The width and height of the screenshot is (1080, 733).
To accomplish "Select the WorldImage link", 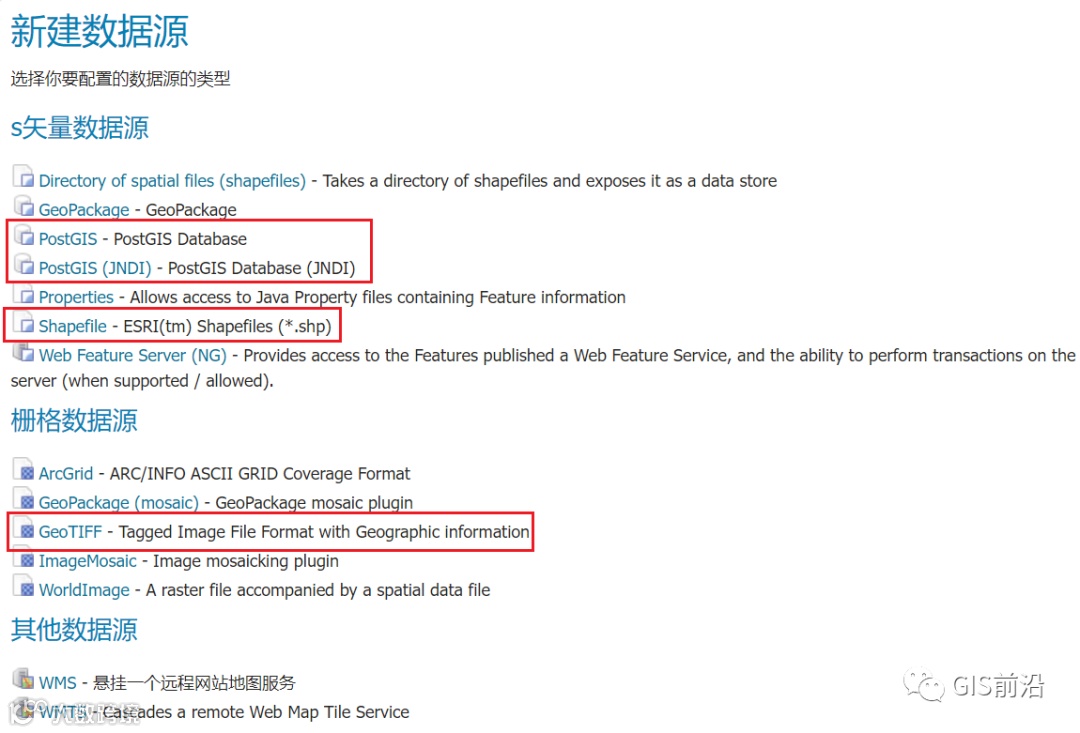I will 84,590.
